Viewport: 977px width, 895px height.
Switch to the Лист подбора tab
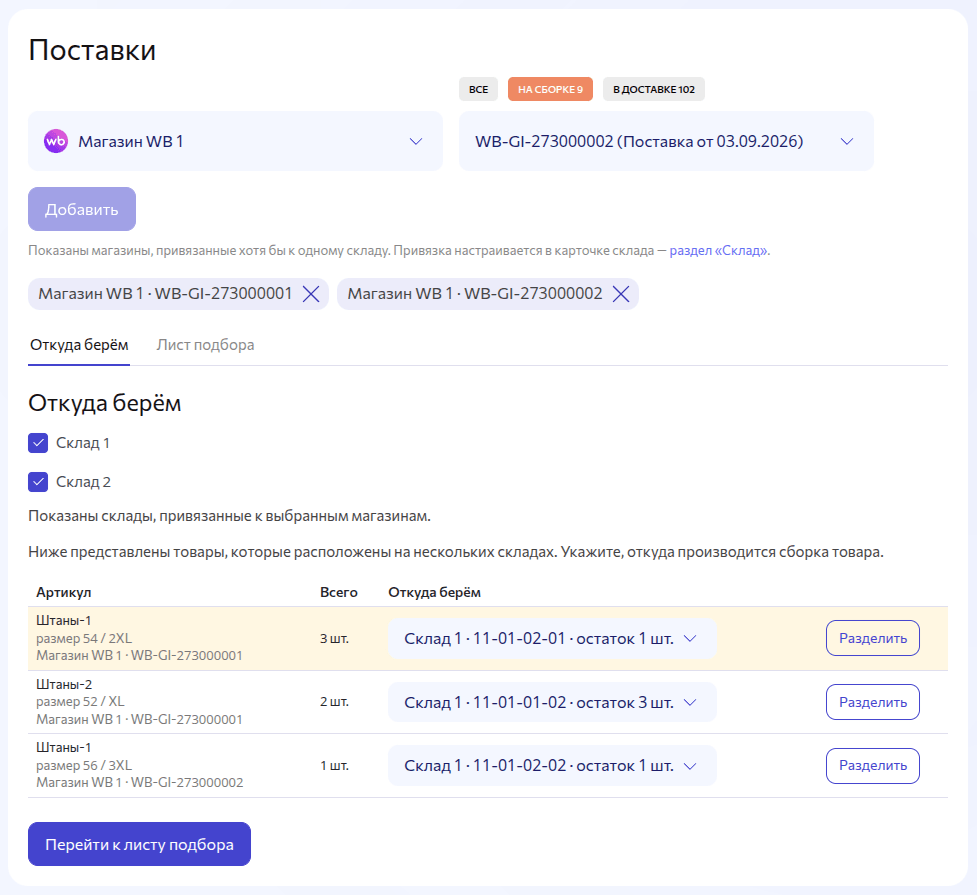coord(205,345)
